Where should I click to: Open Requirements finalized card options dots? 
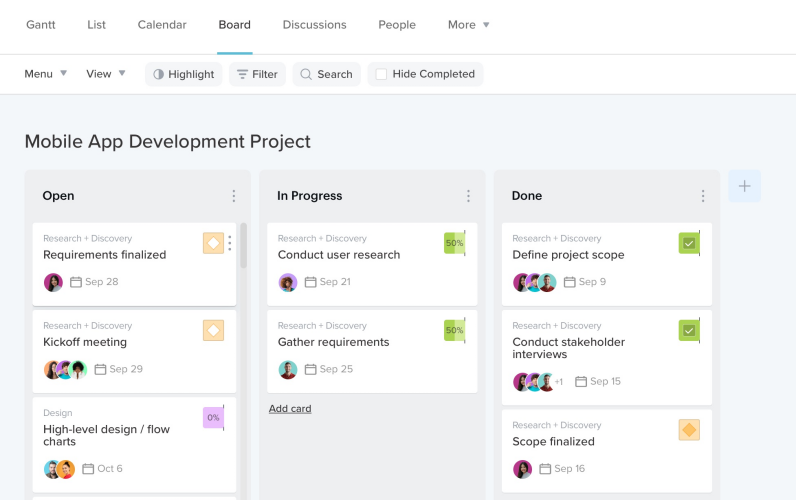pyautogui.click(x=230, y=243)
